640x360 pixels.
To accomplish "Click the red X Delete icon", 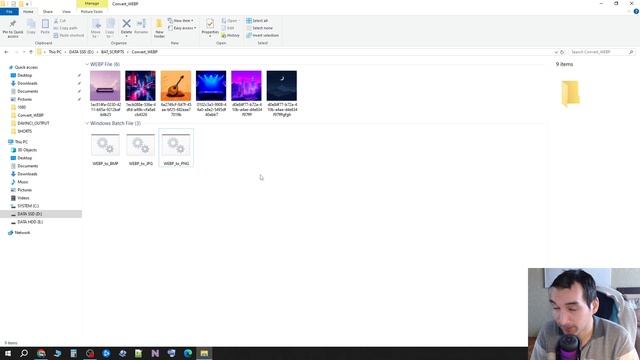I will [127, 24].
